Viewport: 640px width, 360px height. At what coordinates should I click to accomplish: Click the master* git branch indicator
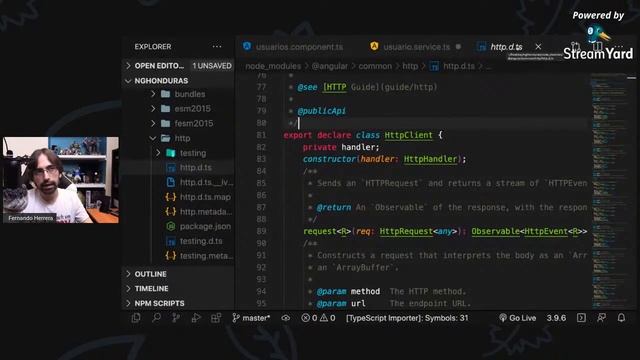tap(251, 318)
